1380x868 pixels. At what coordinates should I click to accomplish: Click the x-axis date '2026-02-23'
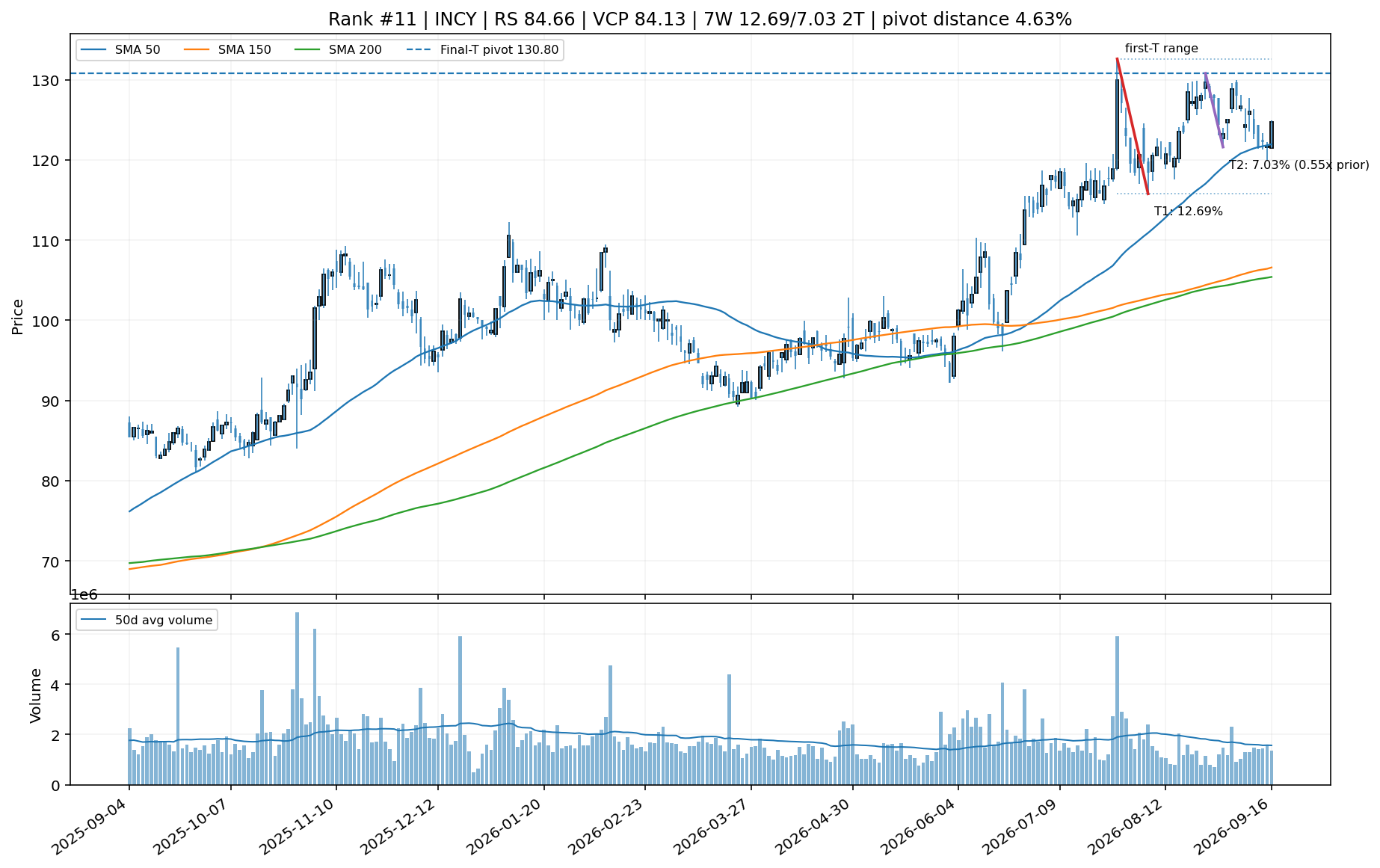pos(606,828)
